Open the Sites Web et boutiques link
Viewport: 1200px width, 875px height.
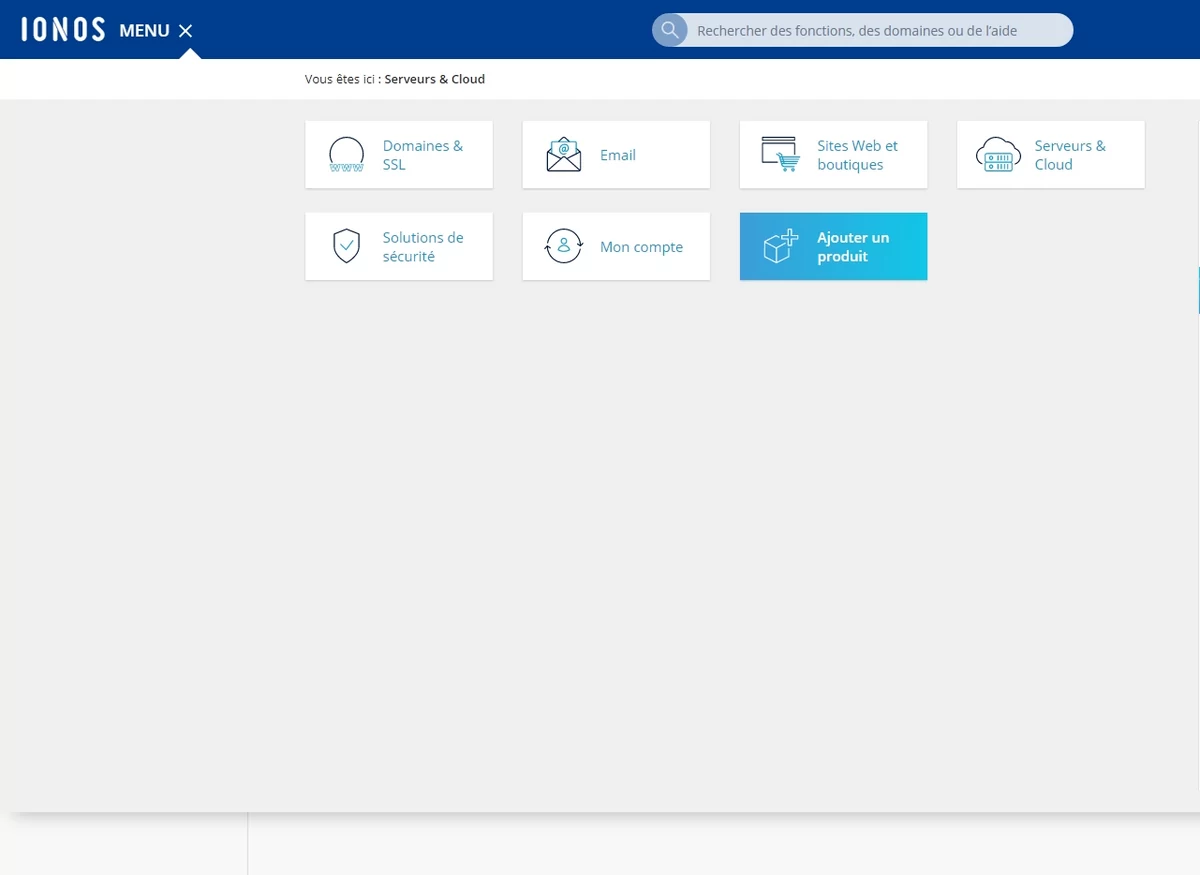pos(857,155)
